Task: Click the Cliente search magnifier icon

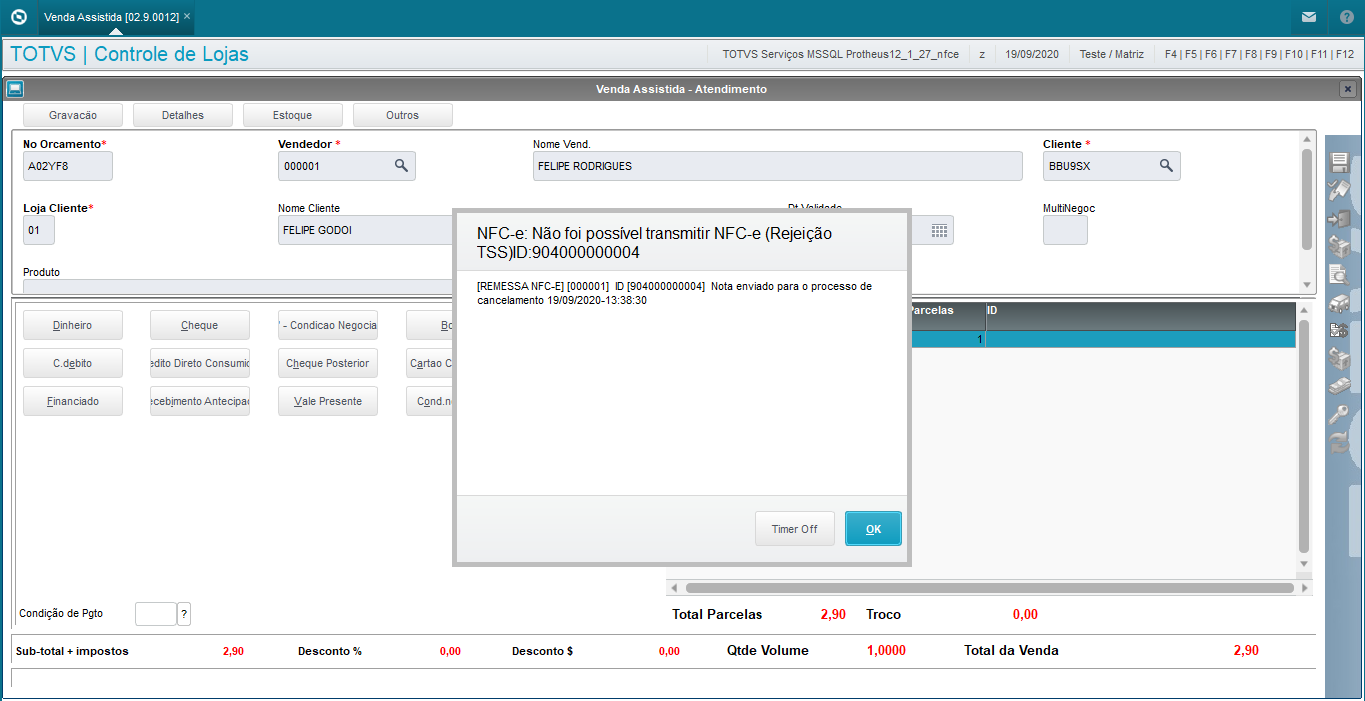Action: pos(1166,166)
